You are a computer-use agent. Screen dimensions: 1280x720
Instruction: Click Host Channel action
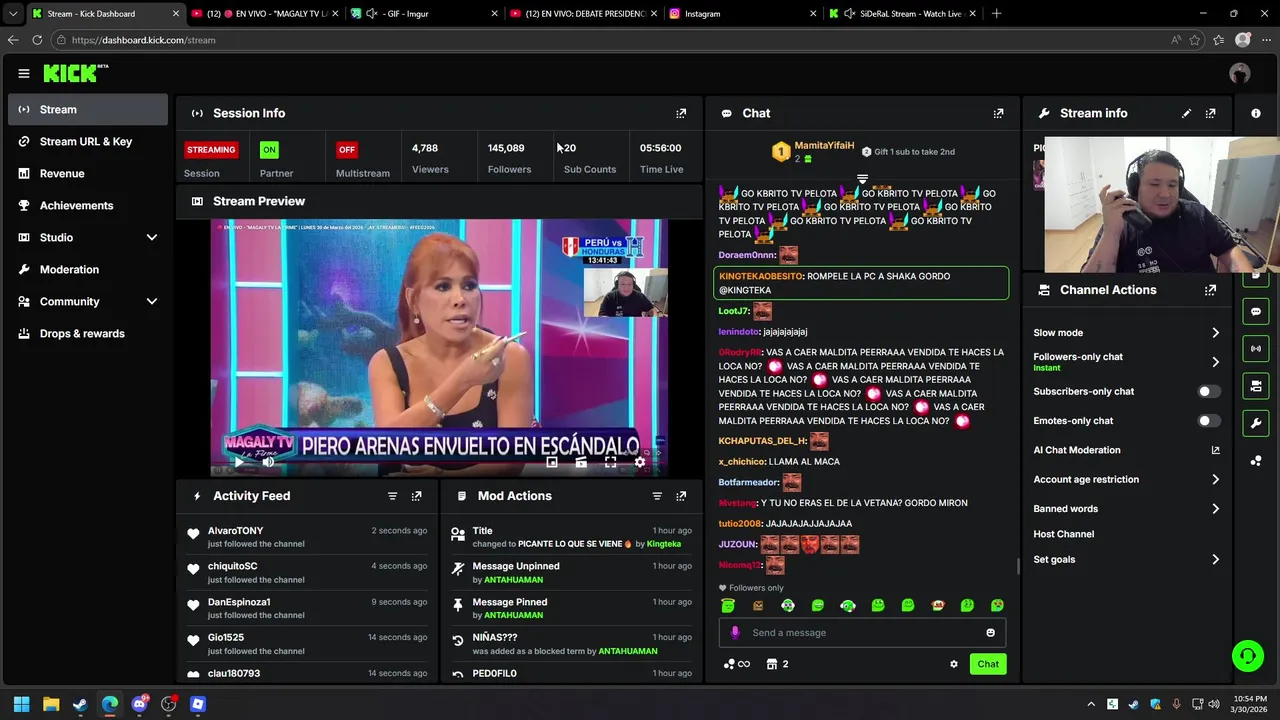[1064, 534]
